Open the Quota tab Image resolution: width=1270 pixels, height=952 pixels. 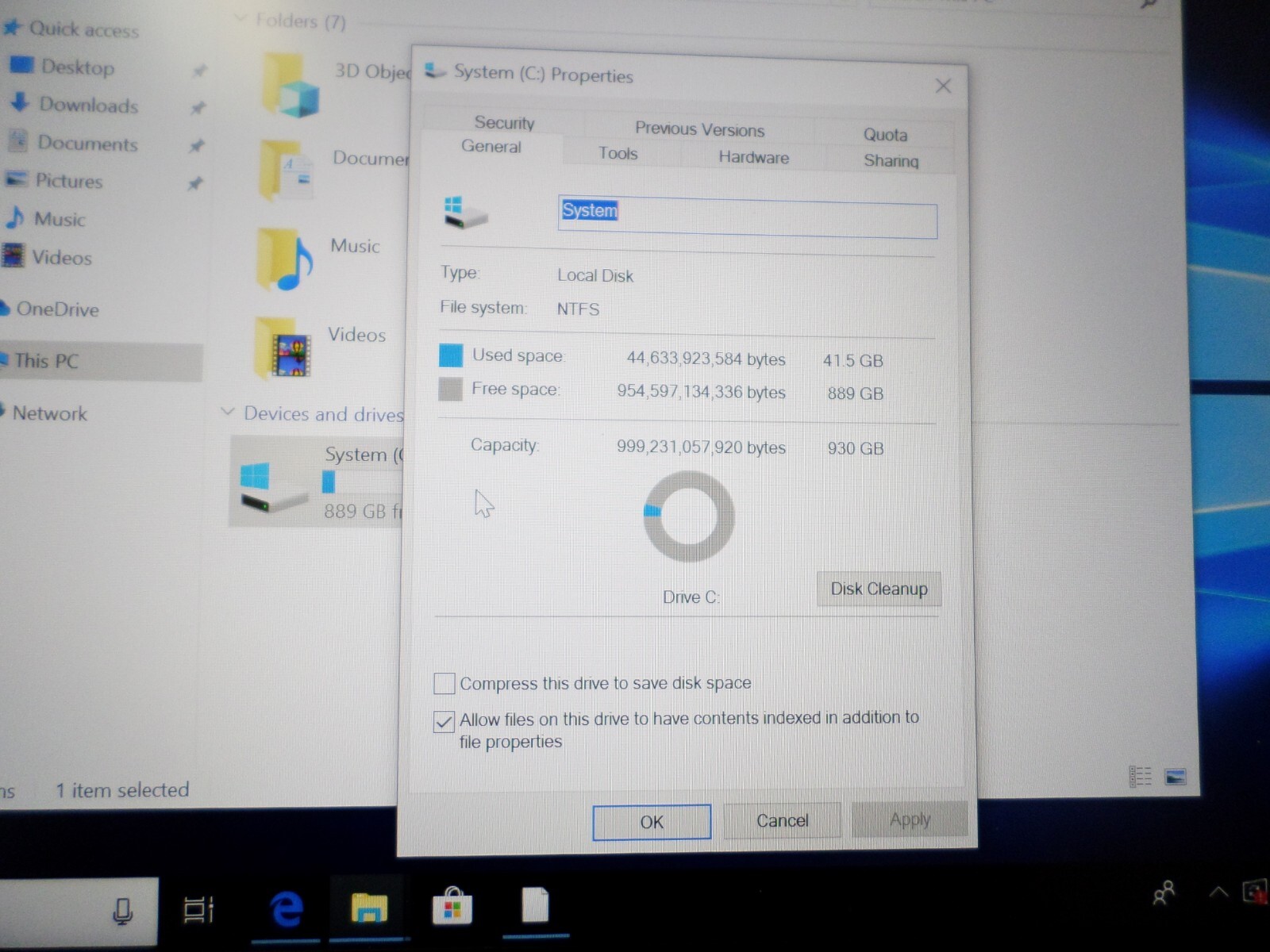(x=885, y=134)
